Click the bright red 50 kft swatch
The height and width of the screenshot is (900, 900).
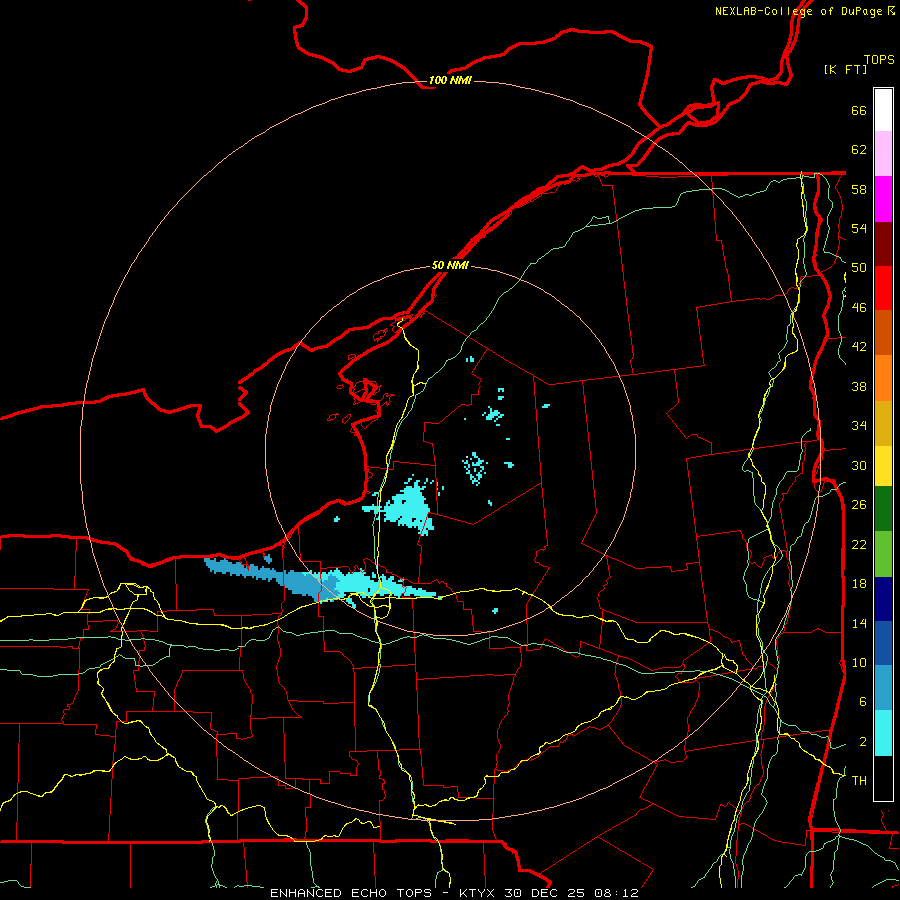(x=883, y=288)
